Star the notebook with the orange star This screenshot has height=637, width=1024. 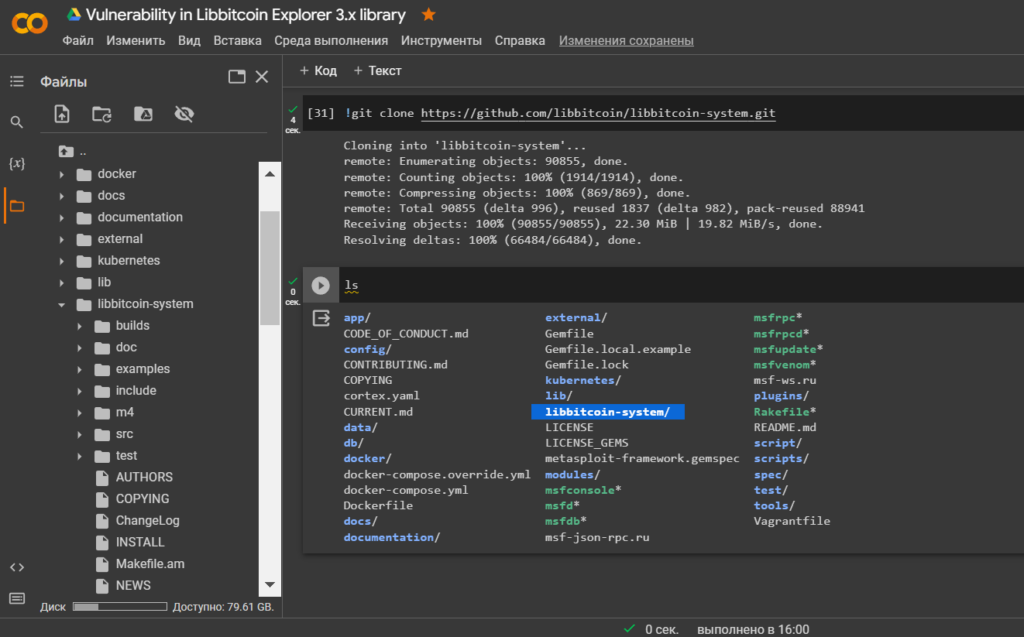[428, 14]
